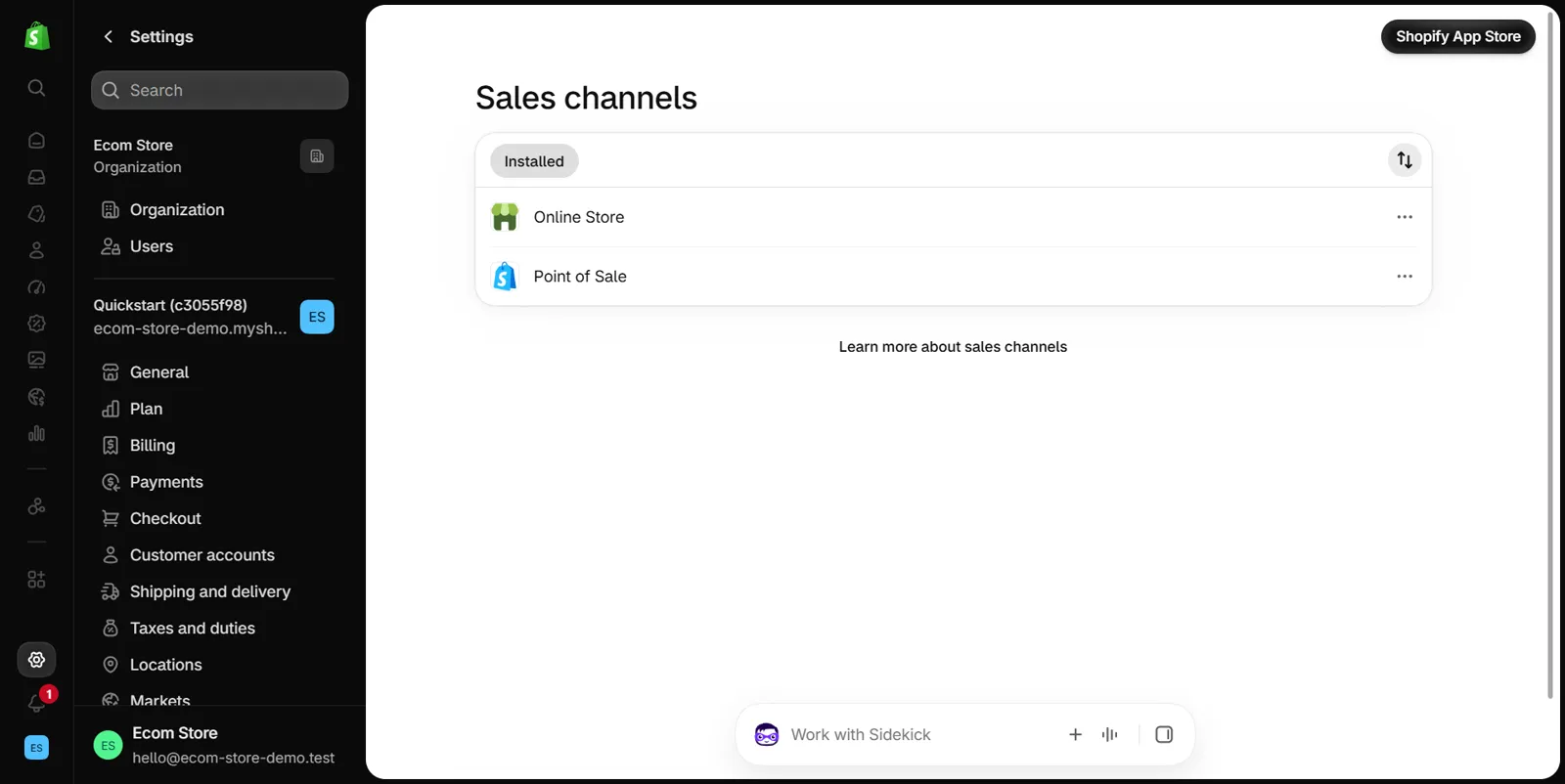Open Learn more about sales channels
The height and width of the screenshot is (784, 1565).
pos(953,347)
